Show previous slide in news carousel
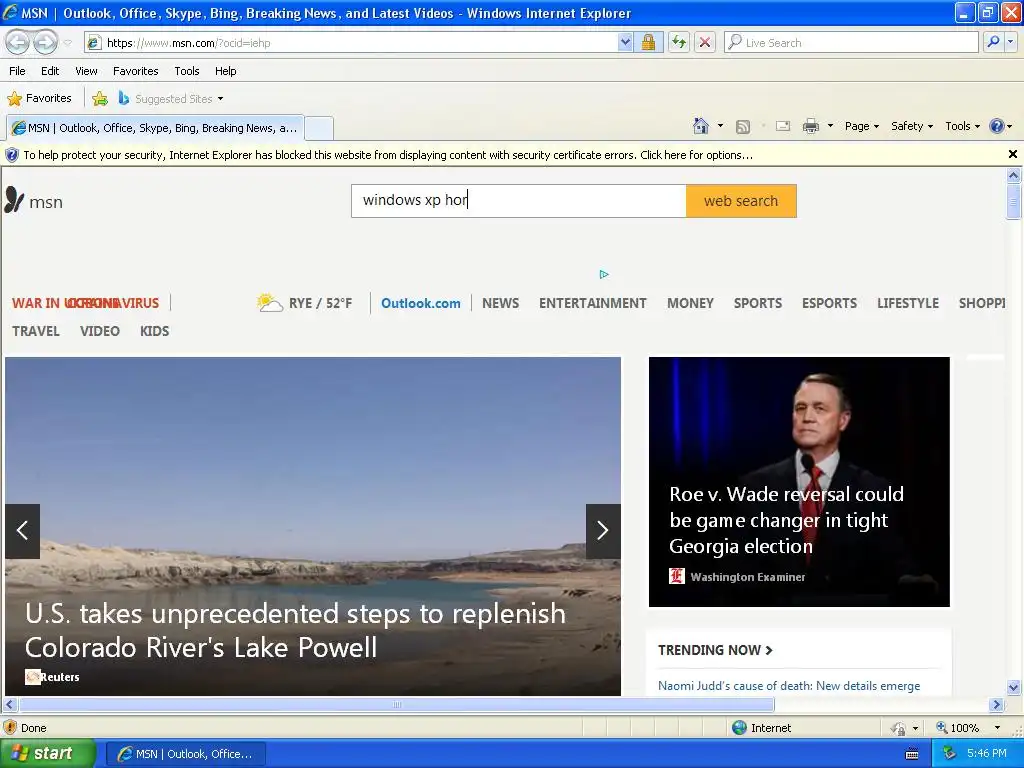The height and width of the screenshot is (768, 1024). point(23,531)
